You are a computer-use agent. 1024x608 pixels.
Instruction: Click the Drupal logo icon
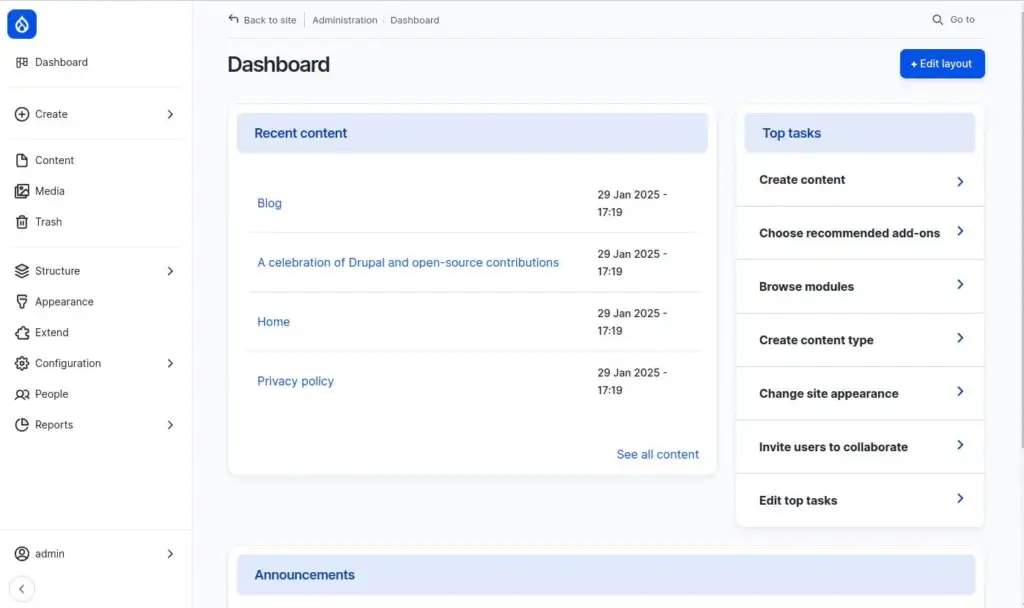(22, 24)
